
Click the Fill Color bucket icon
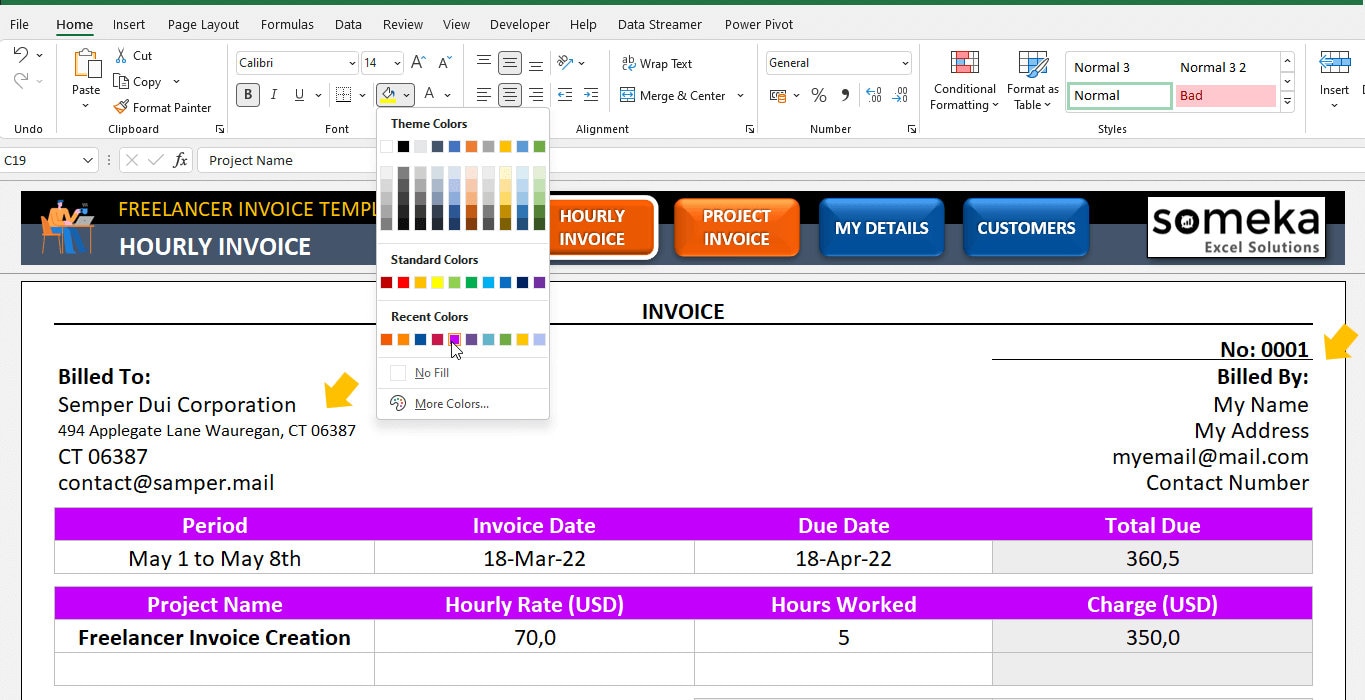pyautogui.click(x=388, y=95)
